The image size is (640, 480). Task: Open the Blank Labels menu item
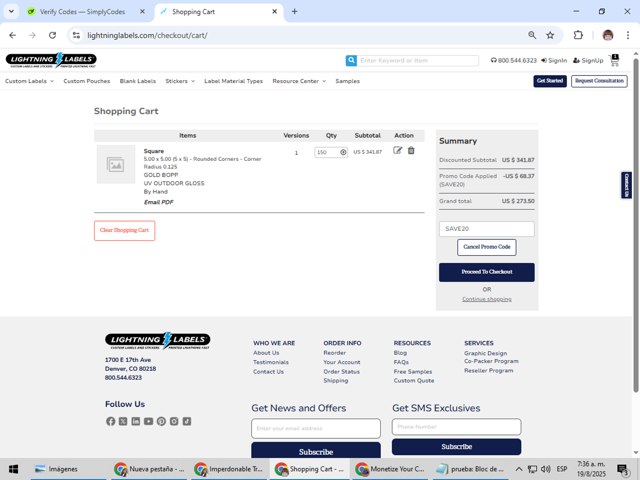point(138,81)
